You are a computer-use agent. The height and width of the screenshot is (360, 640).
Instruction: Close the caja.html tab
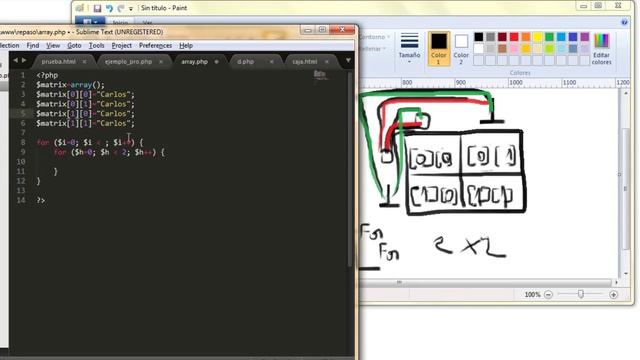coord(327,62)
